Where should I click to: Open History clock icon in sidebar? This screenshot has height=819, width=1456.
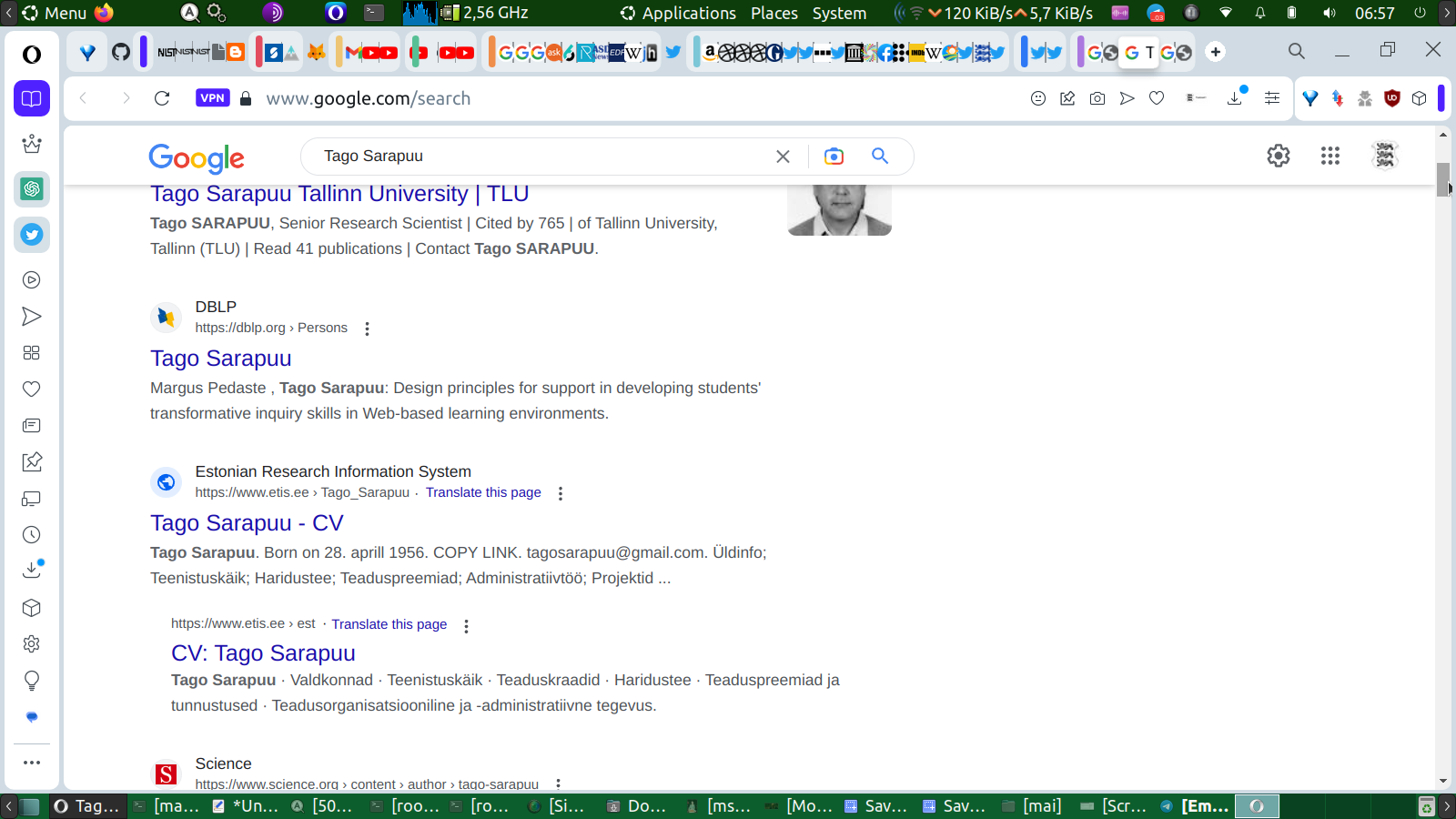32,535
